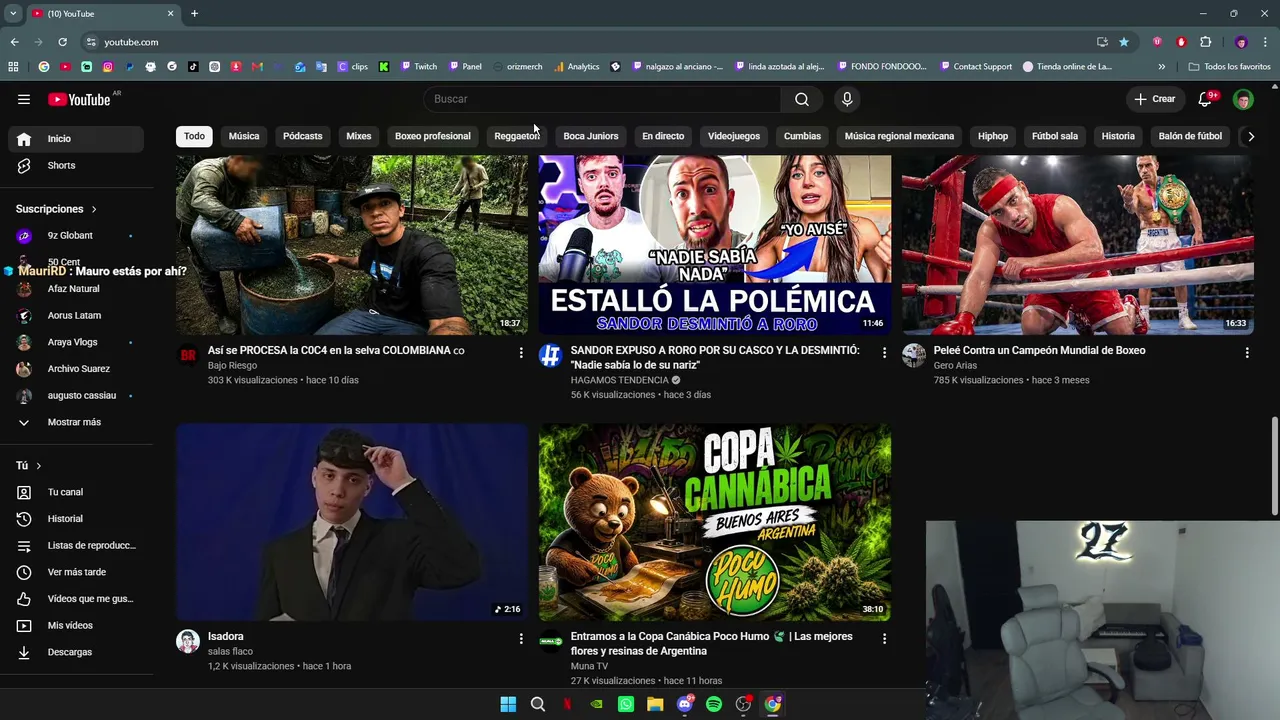The width and height of the screenshot is (1280, 720).
Task: Open Muna TV channel link
Action: click(589, 666)
